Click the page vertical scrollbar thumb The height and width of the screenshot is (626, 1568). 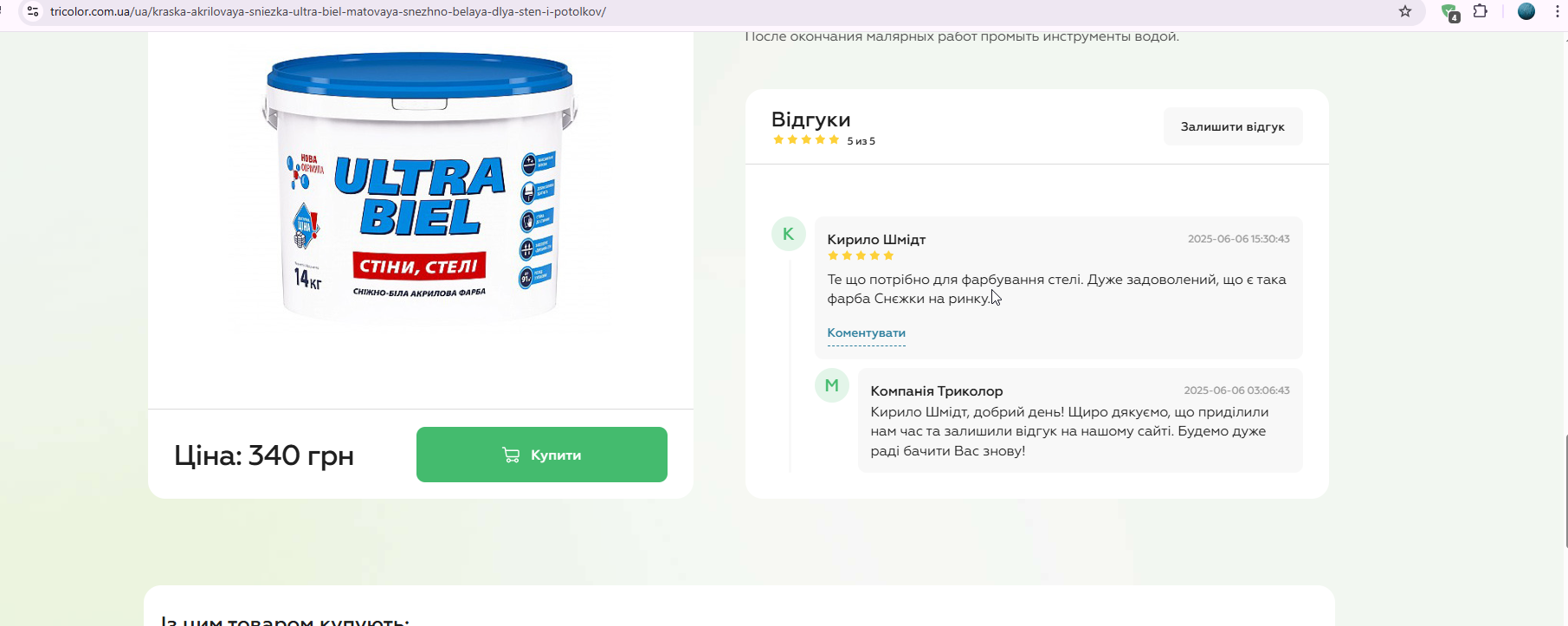click(1565, 491)
